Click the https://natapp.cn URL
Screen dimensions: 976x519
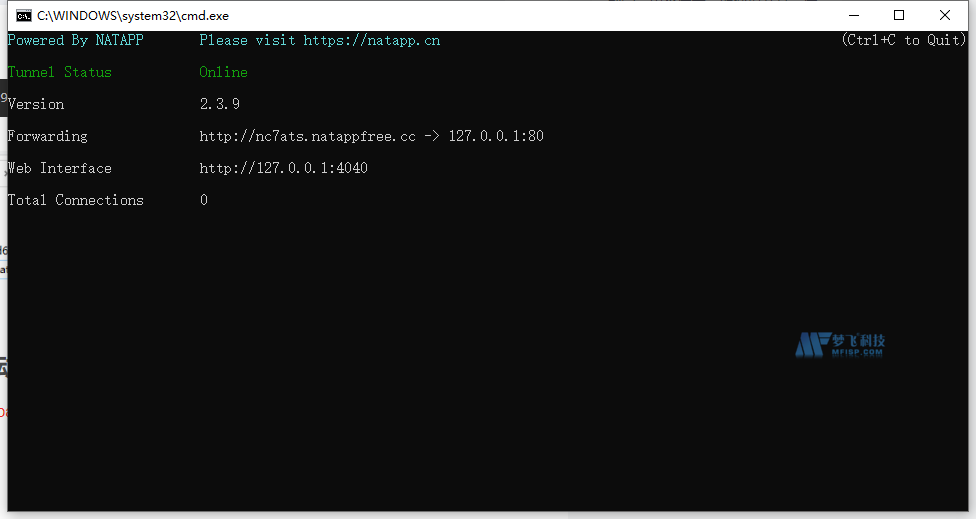[x=371, y=41]
